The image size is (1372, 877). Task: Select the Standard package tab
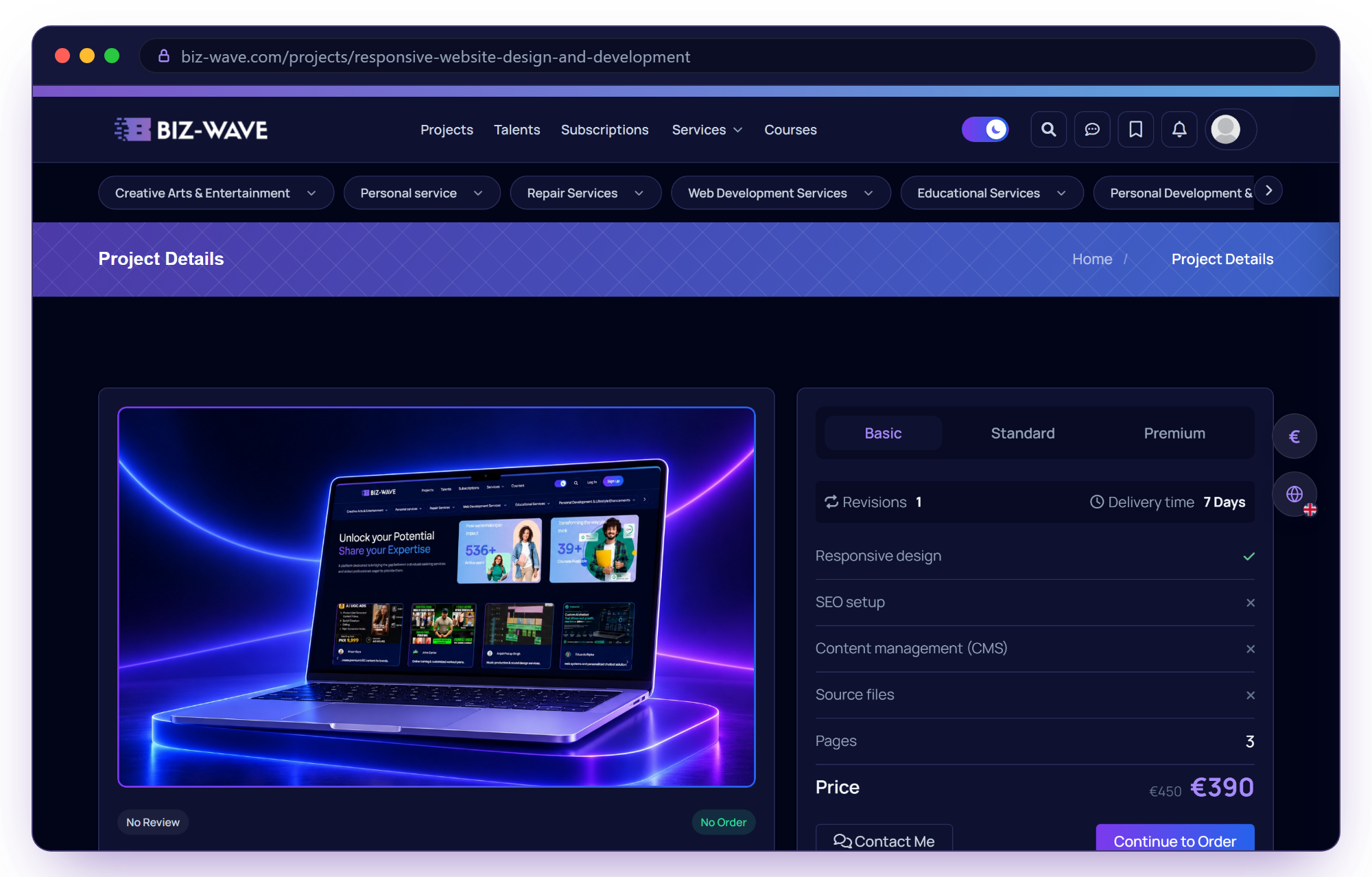tap(1023, 433)
